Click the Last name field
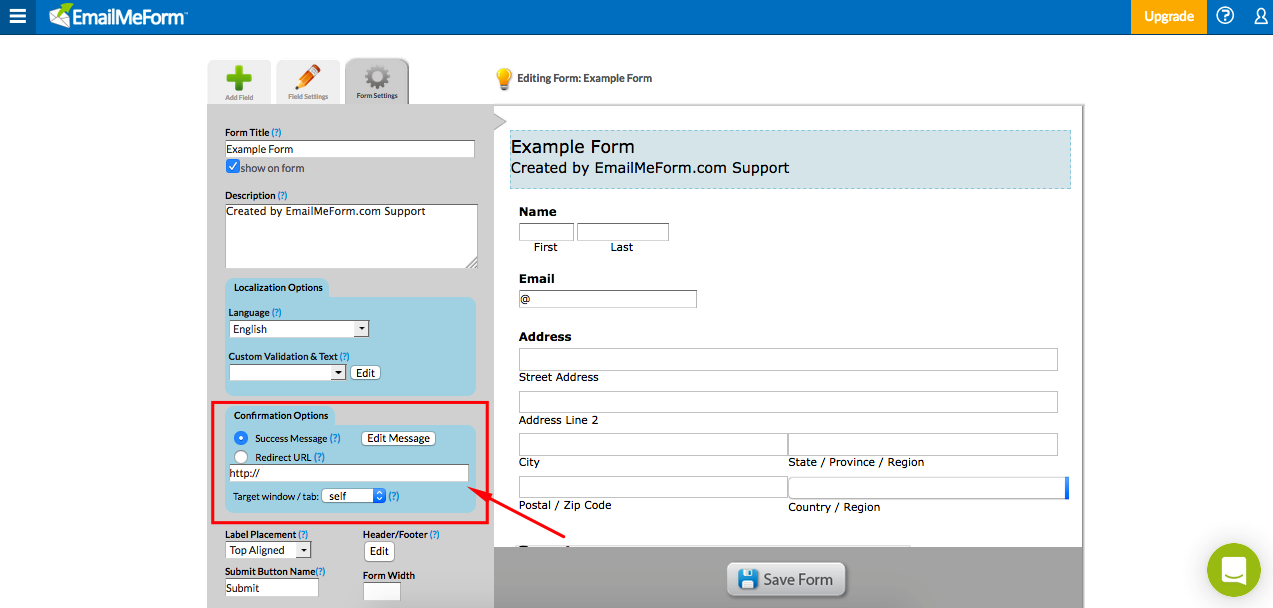The height and width of the screenshot is (608, 1273). pyautogui.click(x=623, y=232)
